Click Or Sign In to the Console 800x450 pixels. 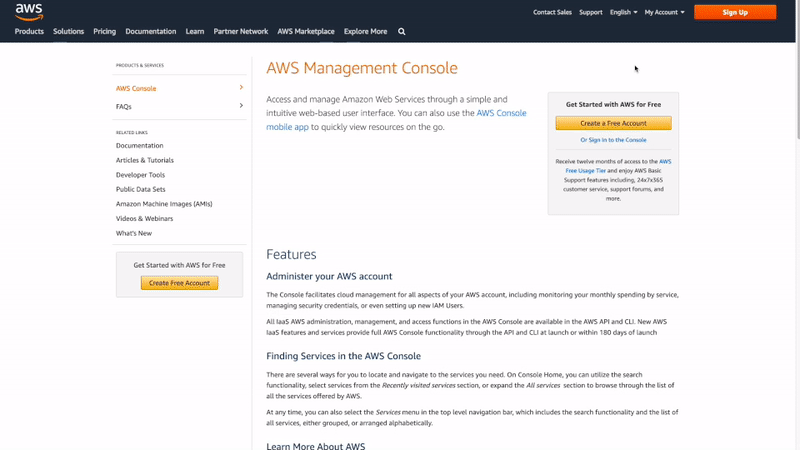pyautogui.click(x=613, y=140)
